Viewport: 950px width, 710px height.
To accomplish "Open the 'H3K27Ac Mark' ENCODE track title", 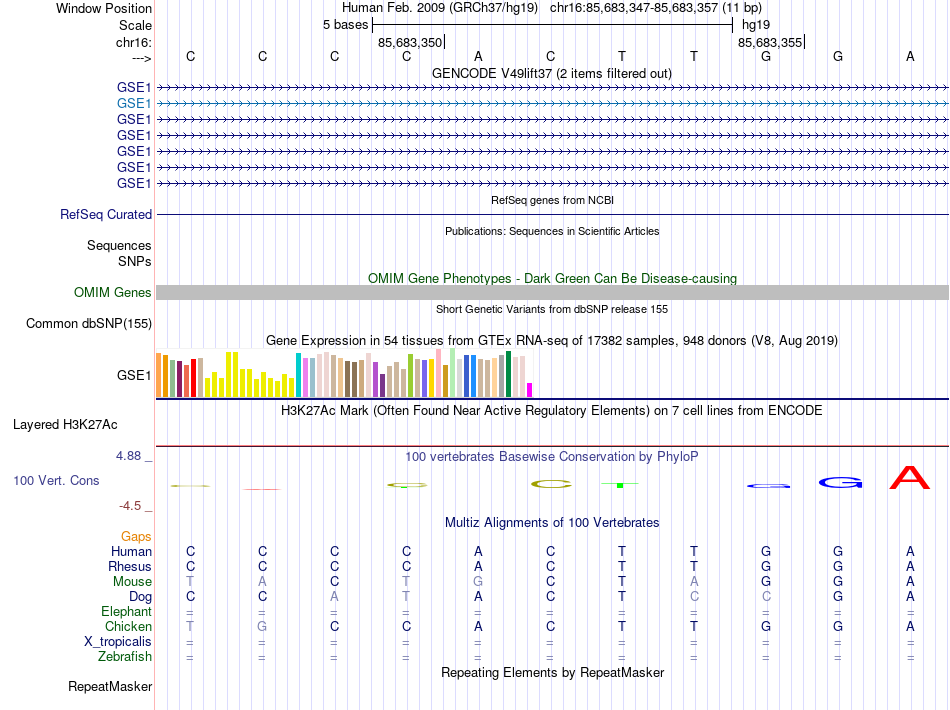I will (x=551, y=411).
